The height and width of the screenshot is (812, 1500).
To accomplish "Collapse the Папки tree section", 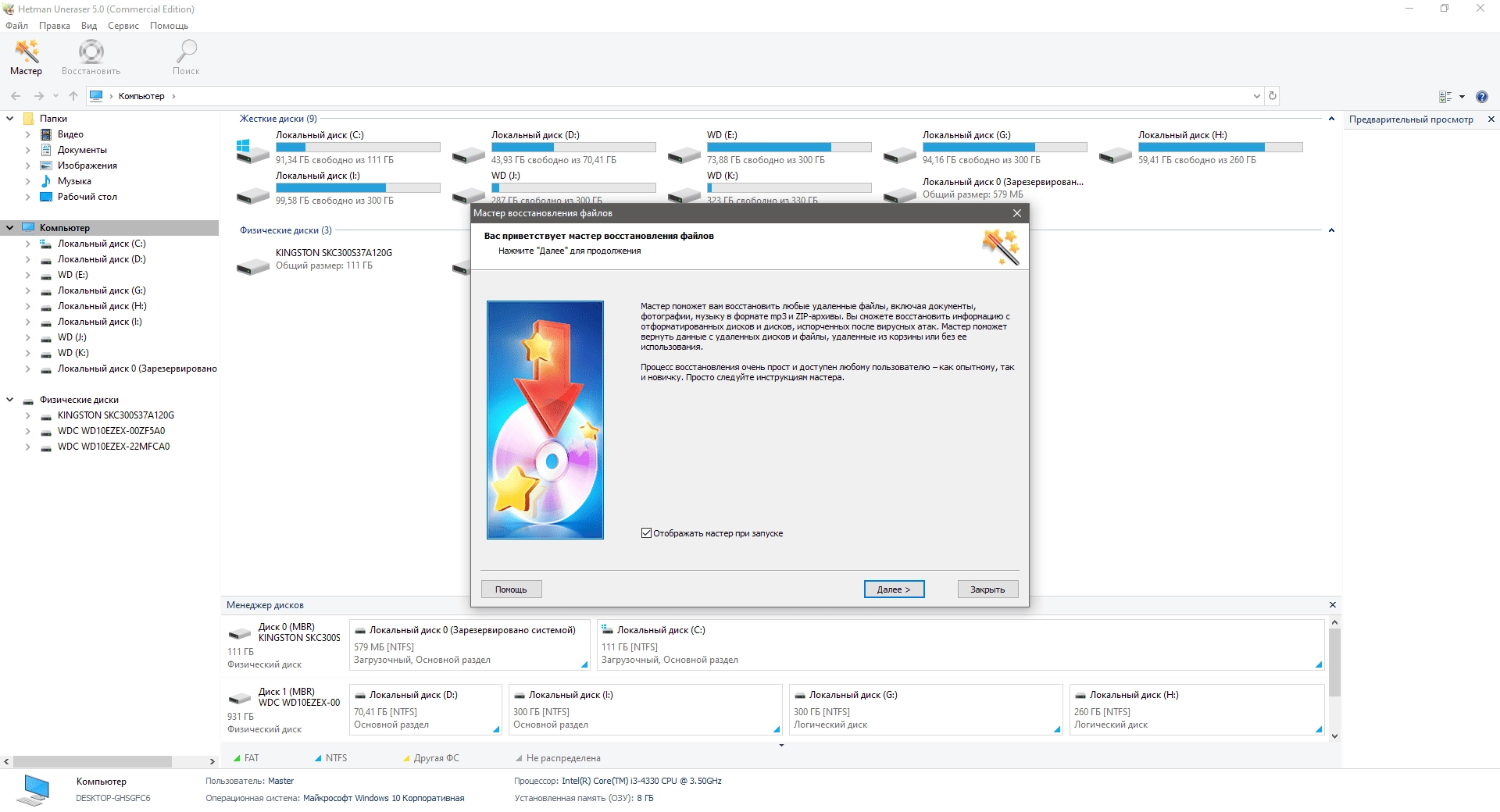I will pyautogui.click(x=10, y=119).
